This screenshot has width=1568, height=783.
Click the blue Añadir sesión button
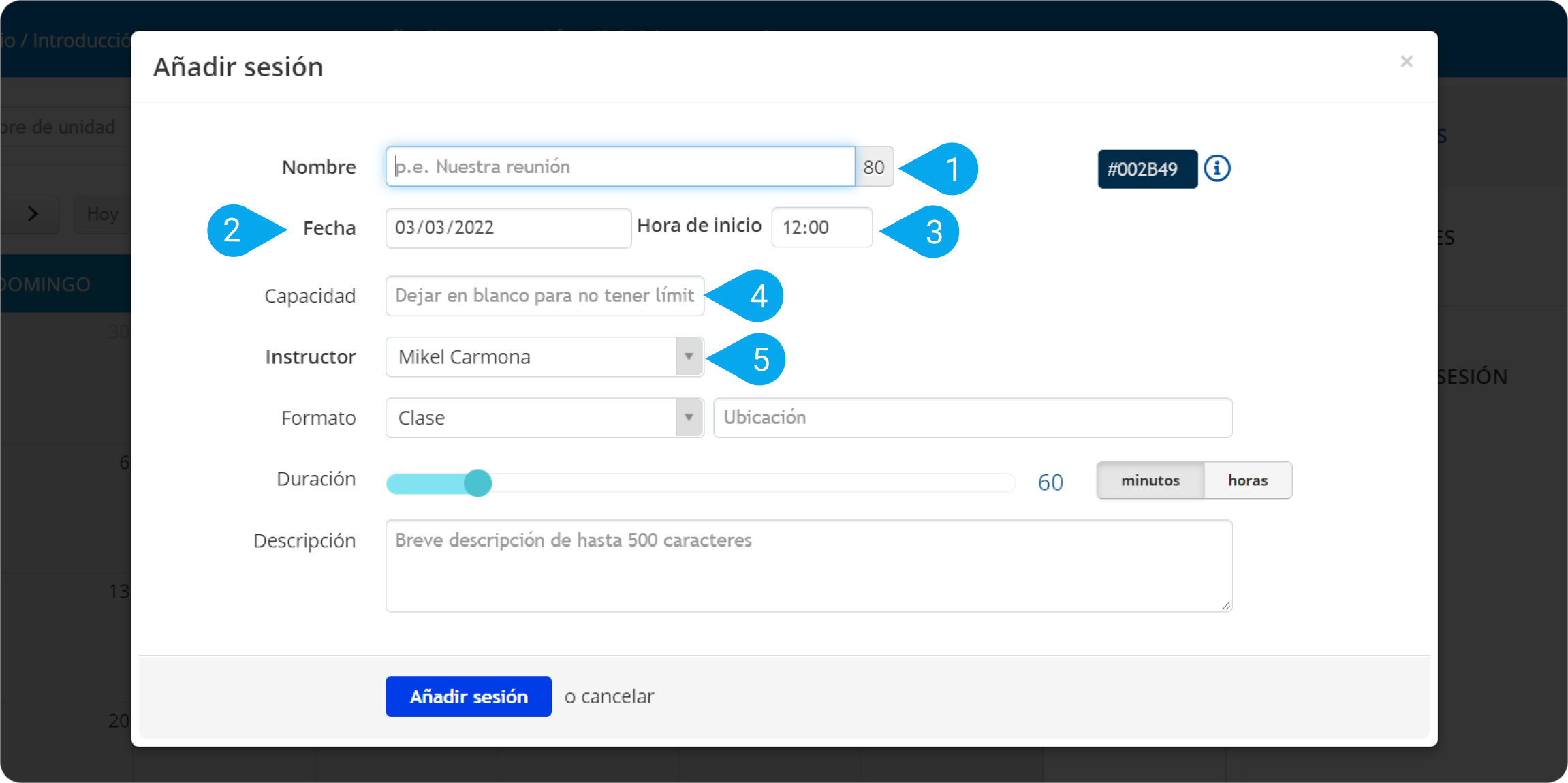pyautogui.click(x=469, y=696)
